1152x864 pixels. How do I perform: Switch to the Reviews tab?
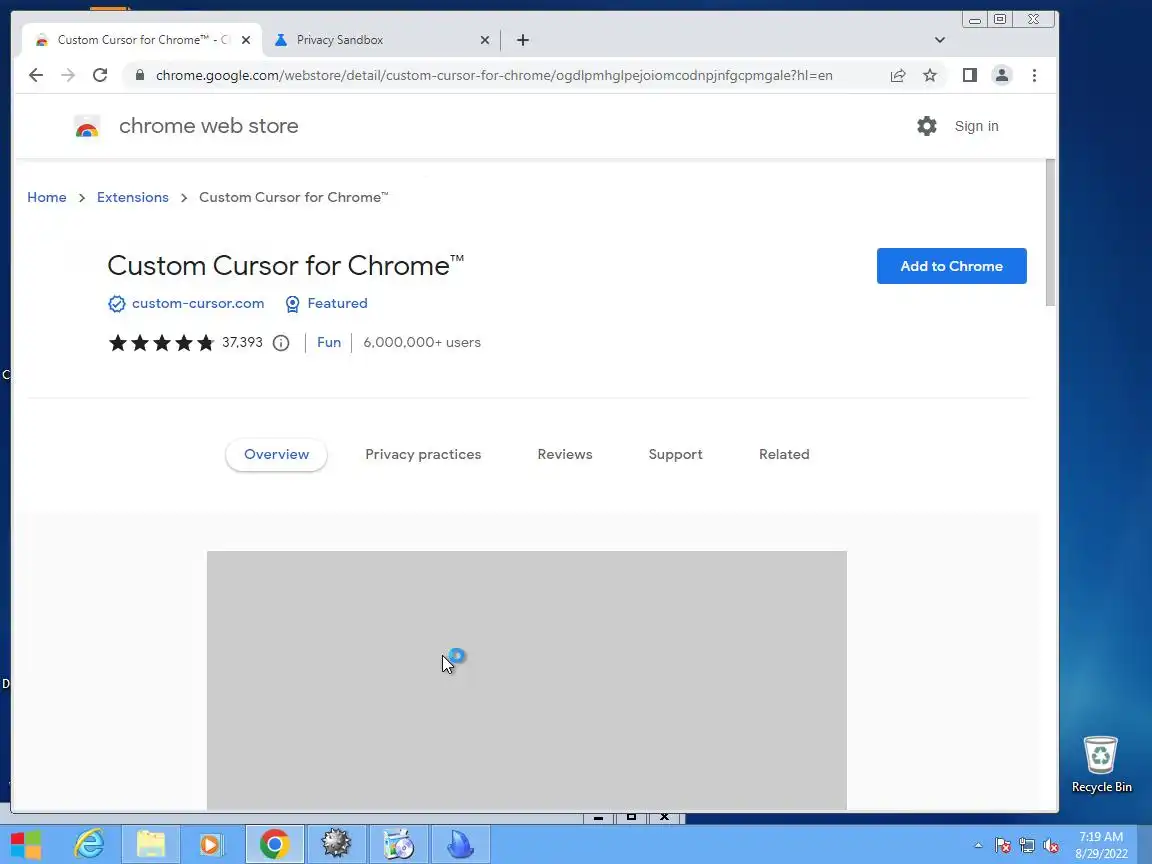[564, 455]
